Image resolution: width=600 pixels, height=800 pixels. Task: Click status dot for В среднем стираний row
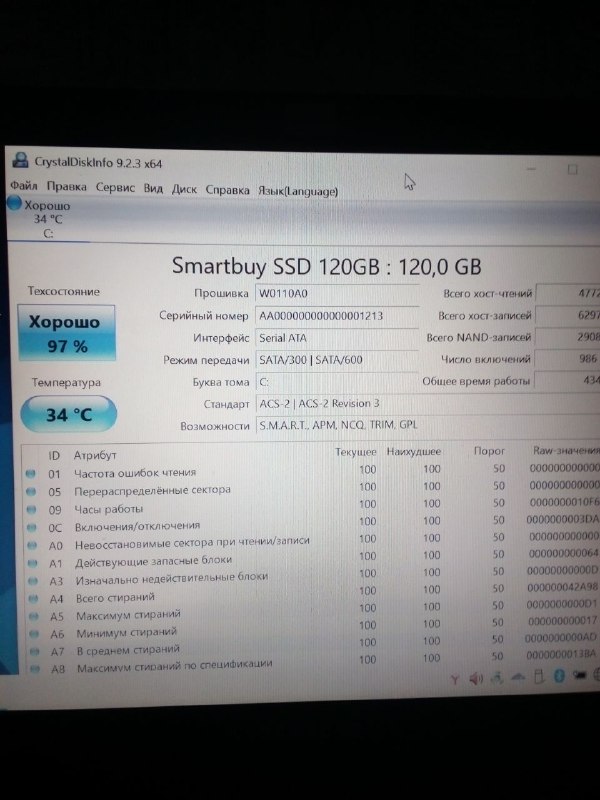pos(35,652)
